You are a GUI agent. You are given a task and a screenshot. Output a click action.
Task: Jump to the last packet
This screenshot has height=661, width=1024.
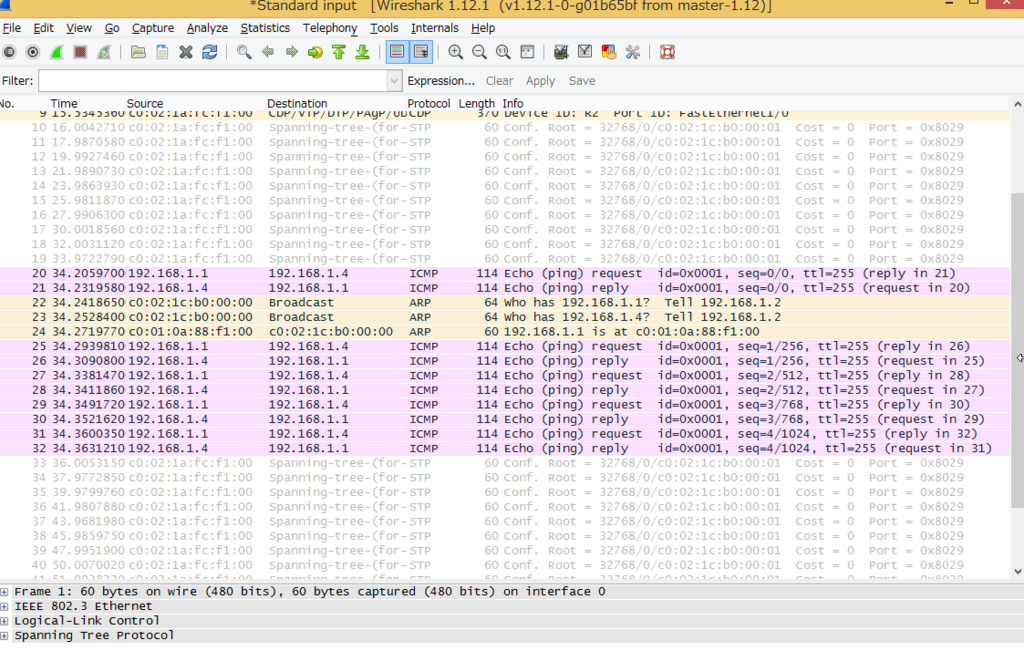click(x=362, y=52)
